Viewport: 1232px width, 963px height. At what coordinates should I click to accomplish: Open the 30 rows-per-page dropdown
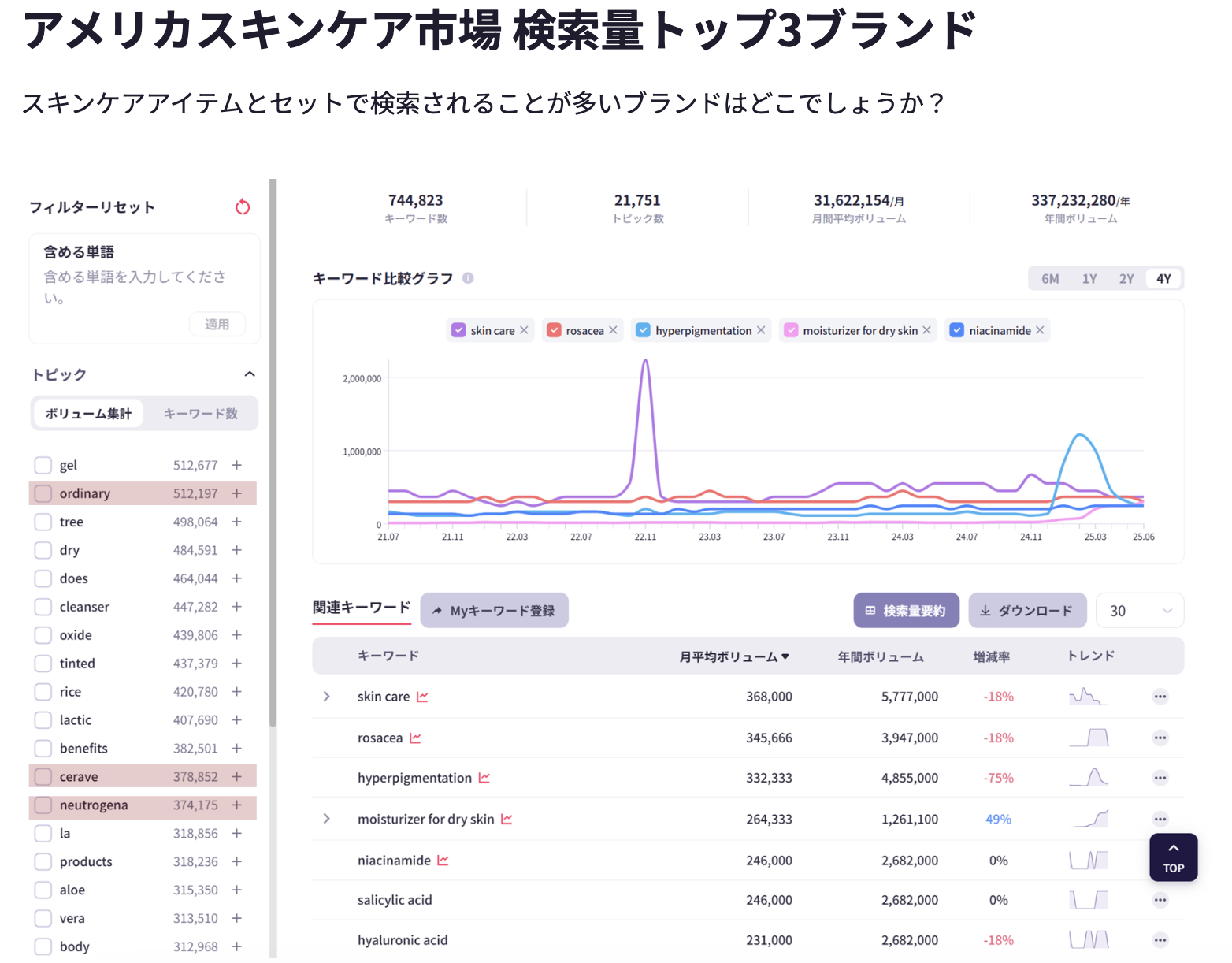coord(1139,611)
